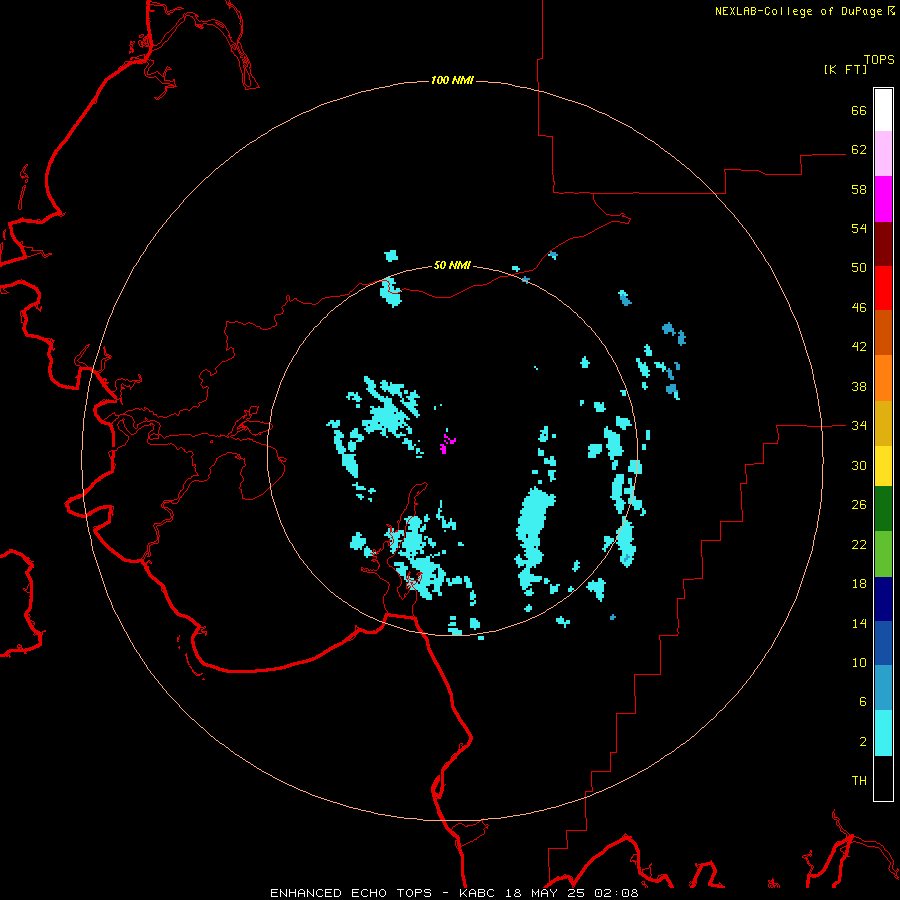
Task: Click the NEXLAB-College of DuPage credit text
Action: pos(804,11)
